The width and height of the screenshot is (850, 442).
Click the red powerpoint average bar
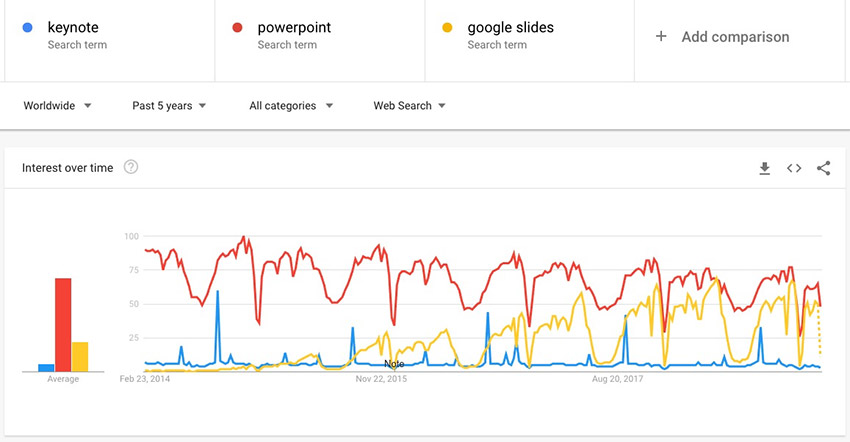[63, 324]
